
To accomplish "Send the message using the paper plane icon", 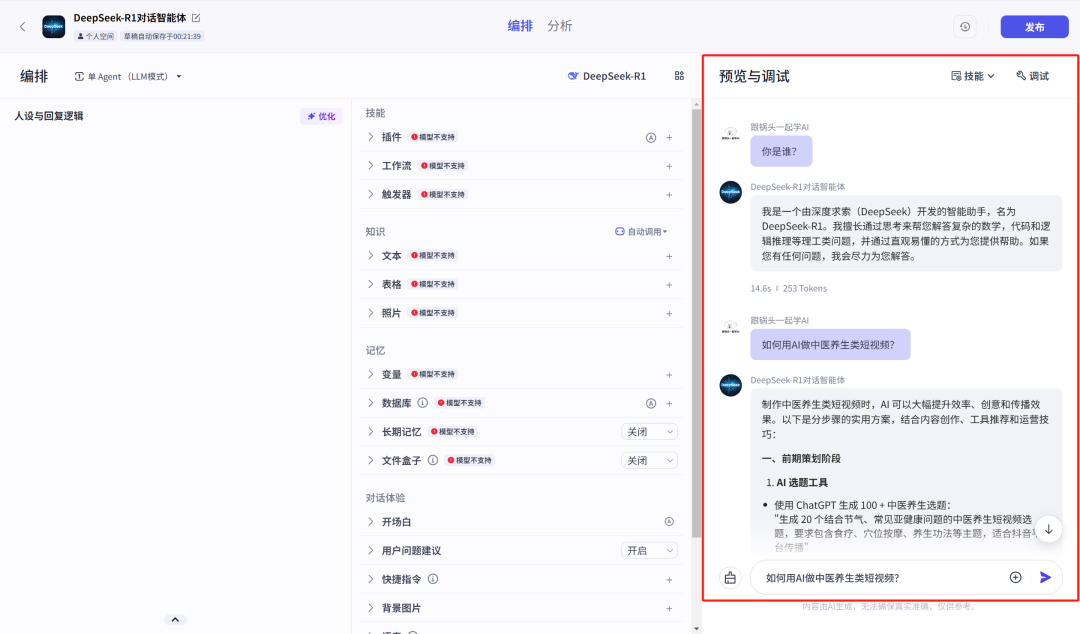I will coord(1043,577).
